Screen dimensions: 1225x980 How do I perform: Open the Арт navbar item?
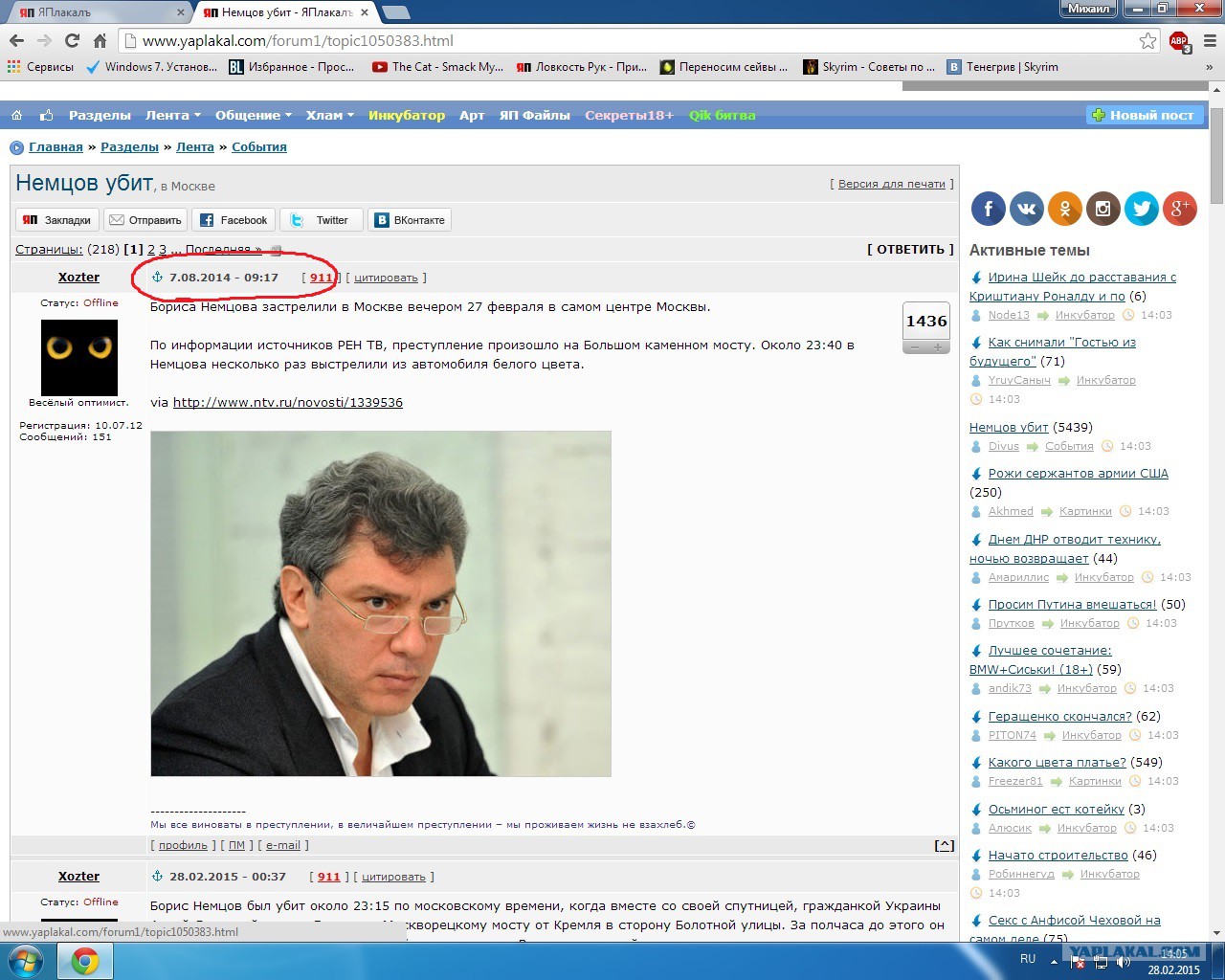(x=472, y=115)
